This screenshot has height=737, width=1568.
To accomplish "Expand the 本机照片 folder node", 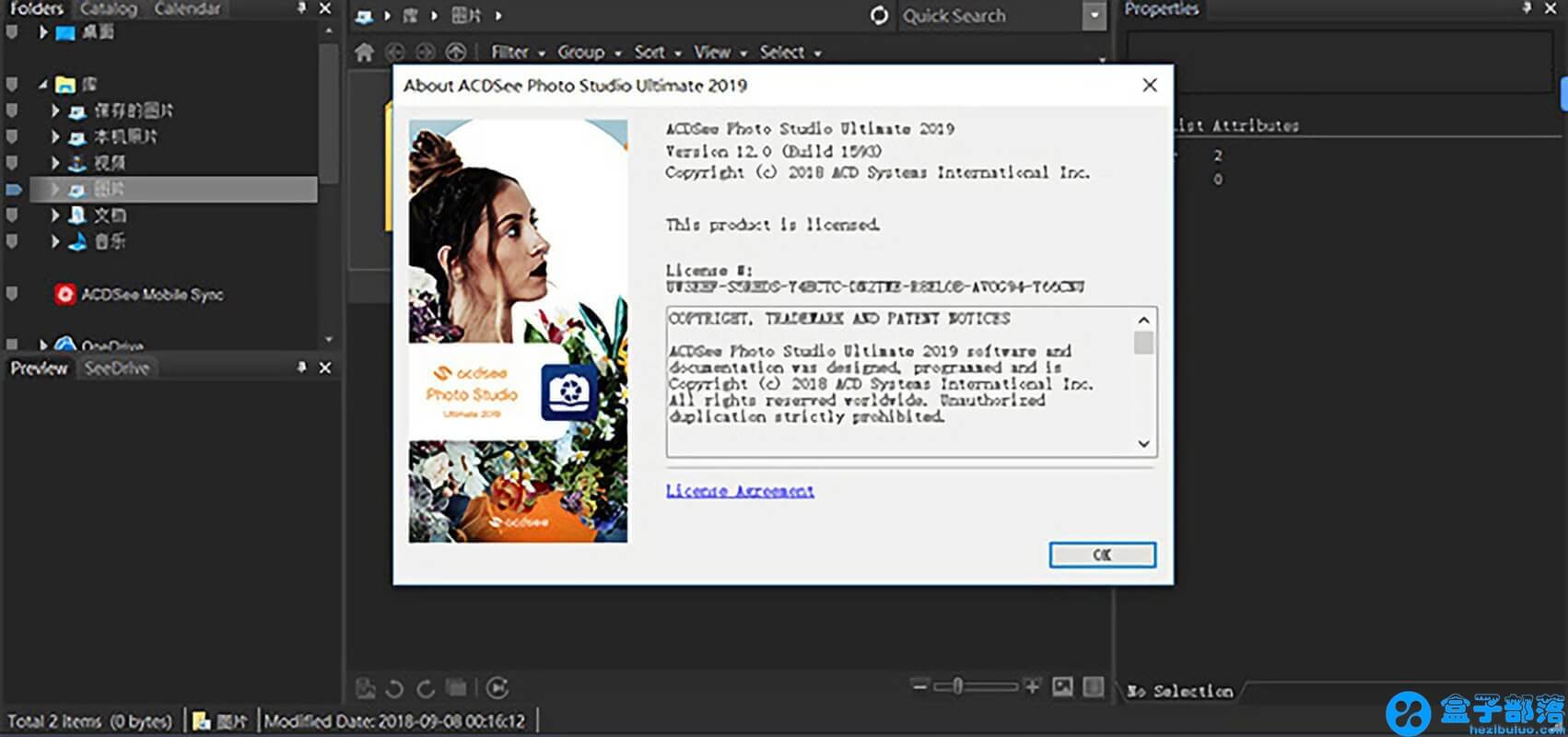I will tap(55, 136).
